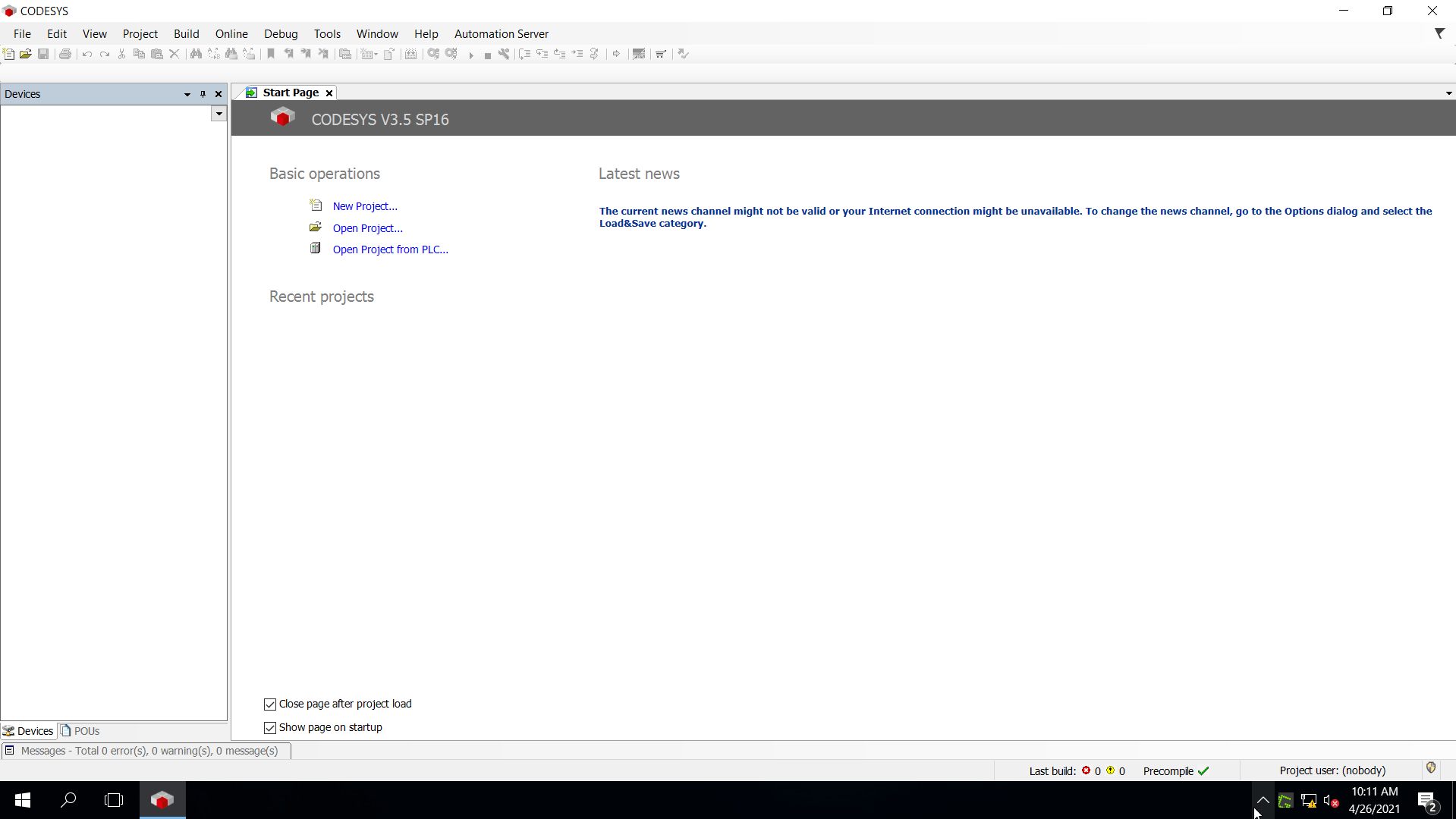Click CODESYS app icon in taskbar

162,800
